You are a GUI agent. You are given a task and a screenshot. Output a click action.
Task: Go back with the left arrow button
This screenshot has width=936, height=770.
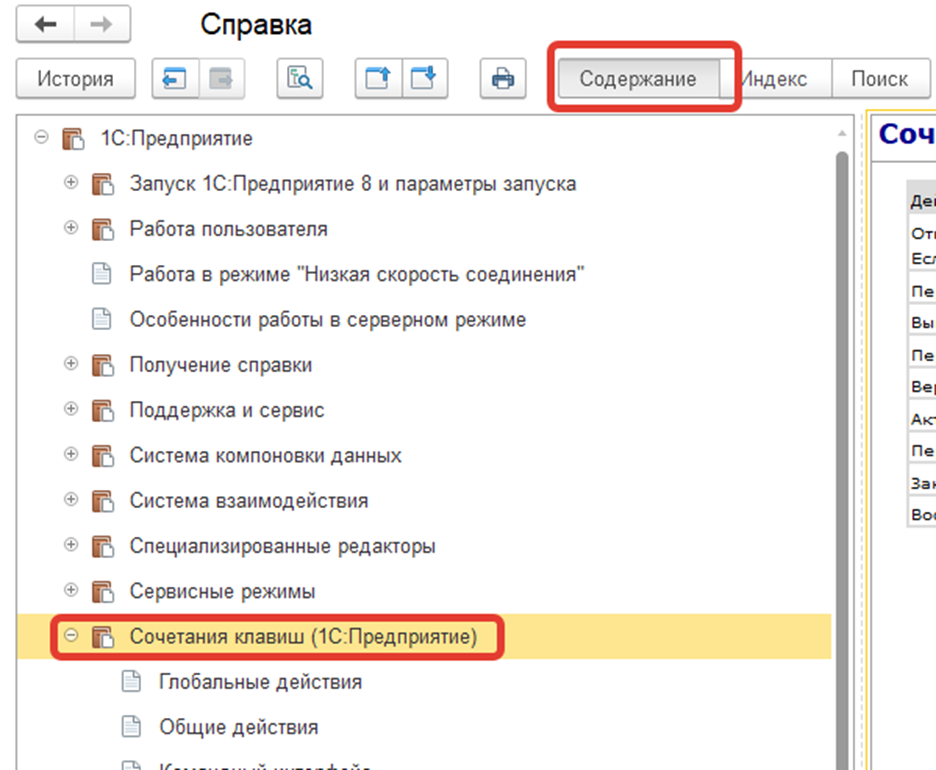45,24
